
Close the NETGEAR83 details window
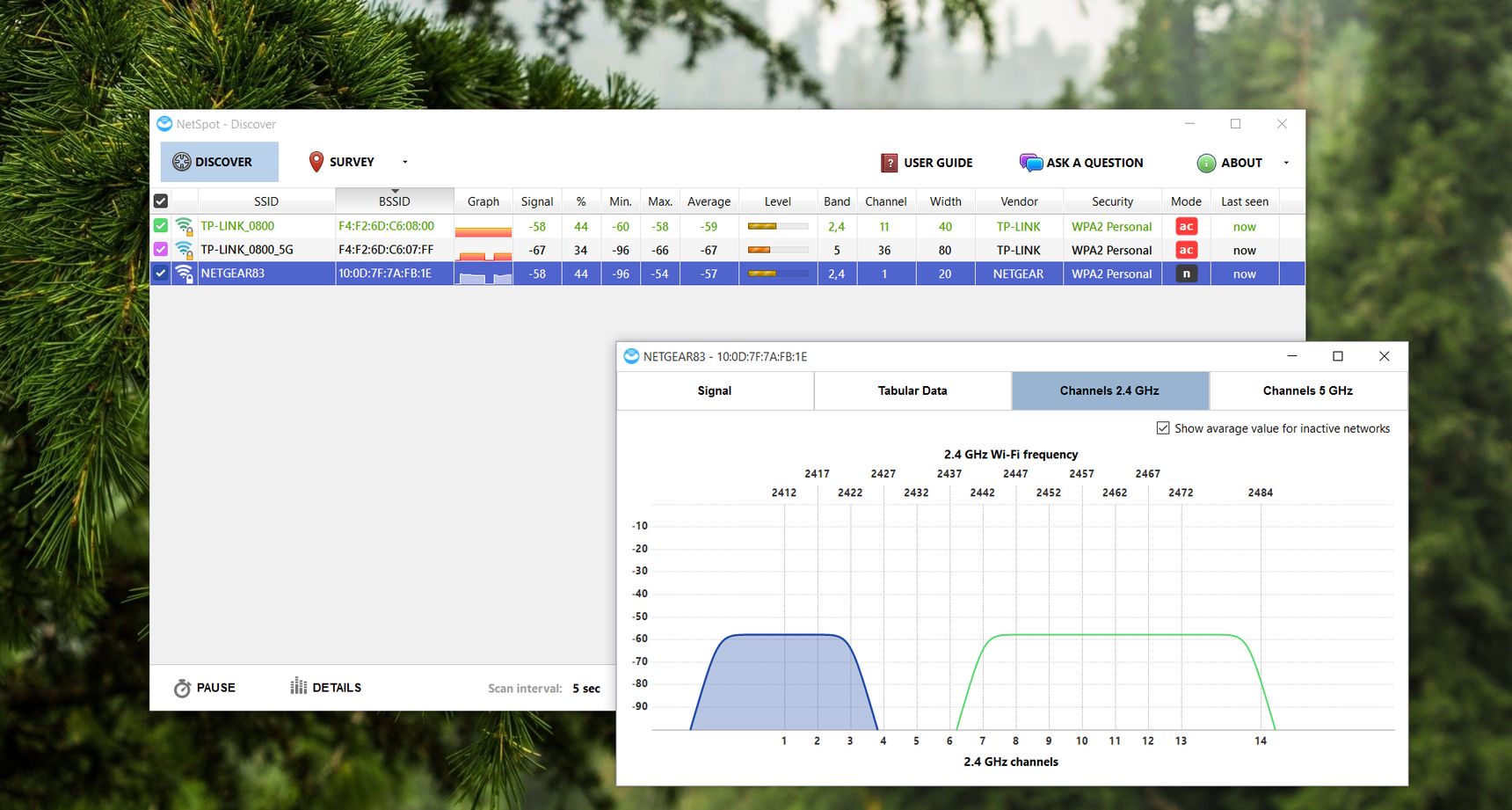point(1384,356)
